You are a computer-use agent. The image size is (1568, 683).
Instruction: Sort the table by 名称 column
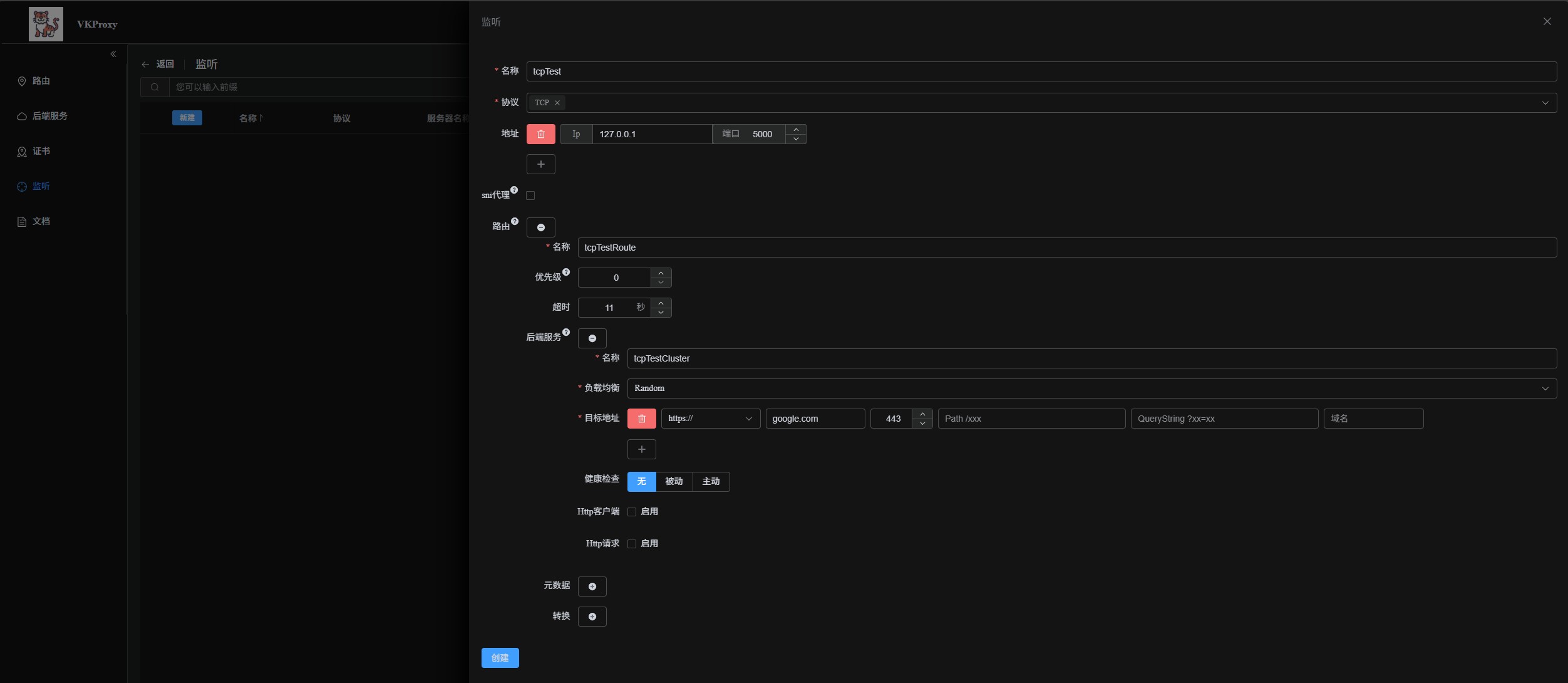click(250, 118)
